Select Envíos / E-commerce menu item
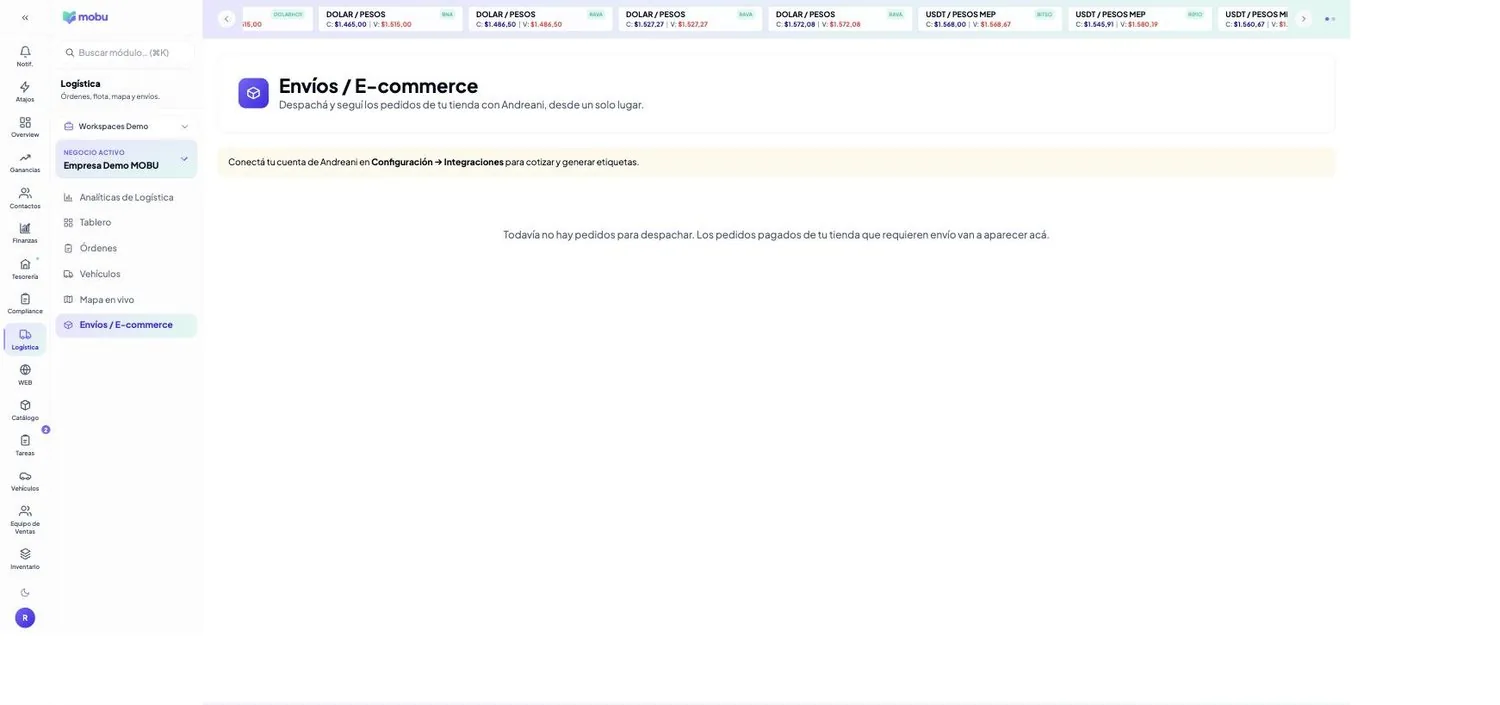Image resolution: width=1500 pixels, height=705 pixels. (126, 325)
